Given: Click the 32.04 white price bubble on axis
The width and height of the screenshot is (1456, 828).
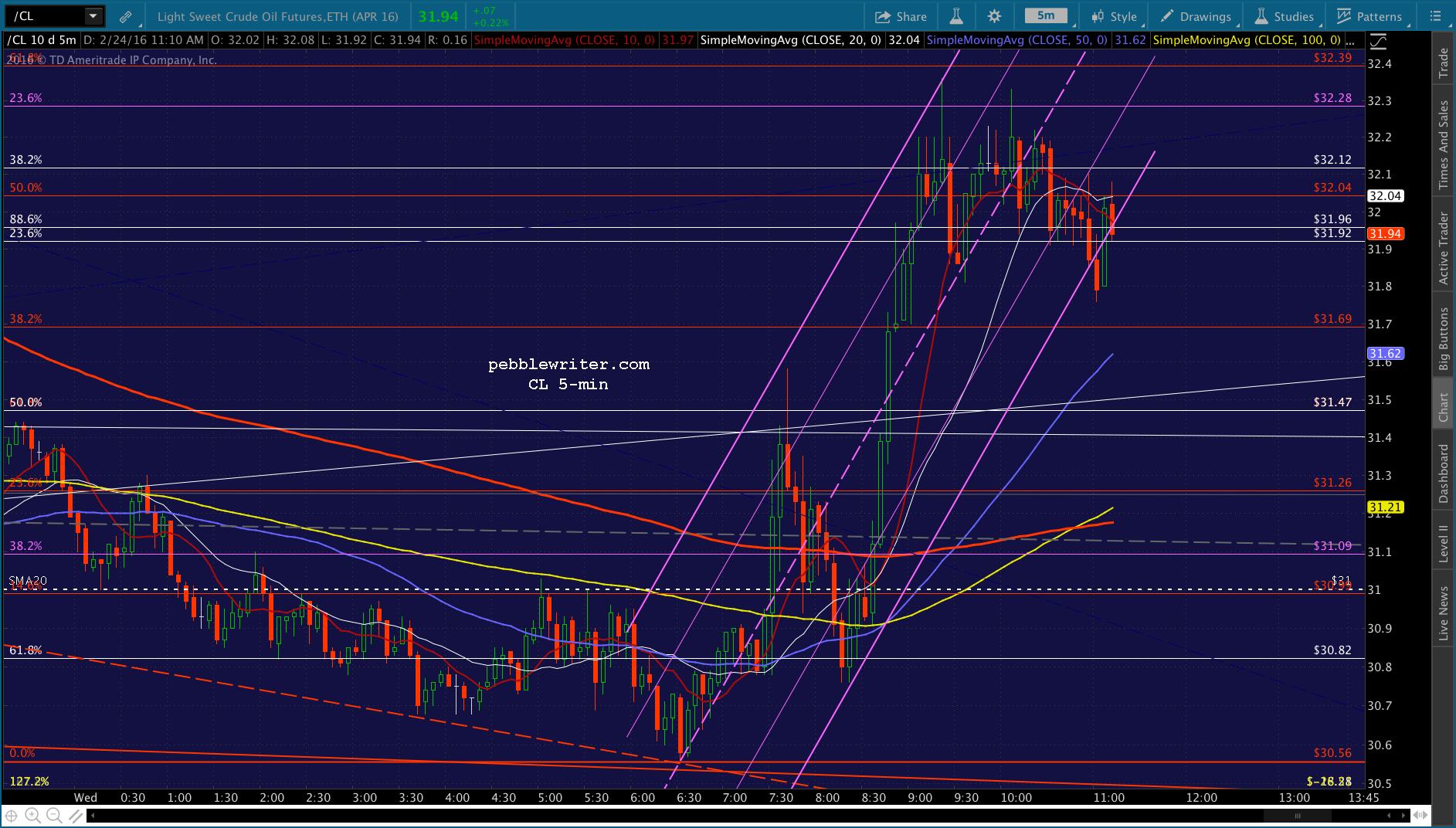Looking at the screenshot, I should pyautogui.click(x=1385, y=196).
